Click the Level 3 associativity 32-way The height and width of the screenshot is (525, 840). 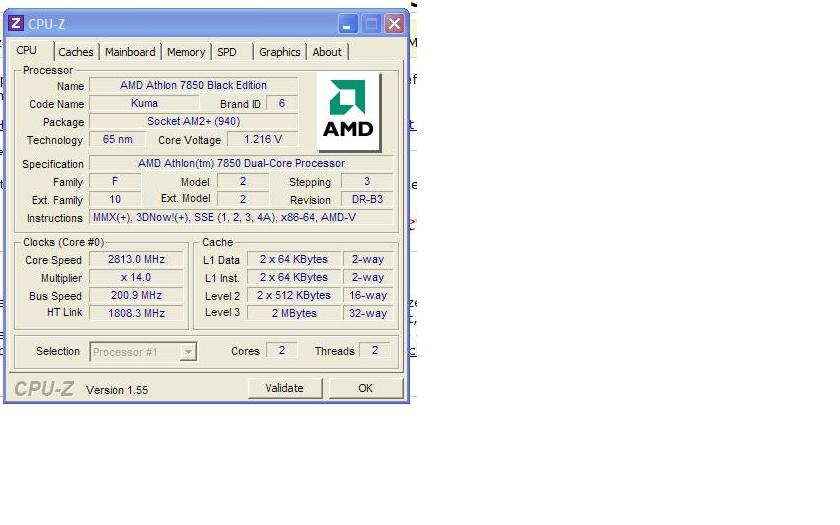(368, 313)
